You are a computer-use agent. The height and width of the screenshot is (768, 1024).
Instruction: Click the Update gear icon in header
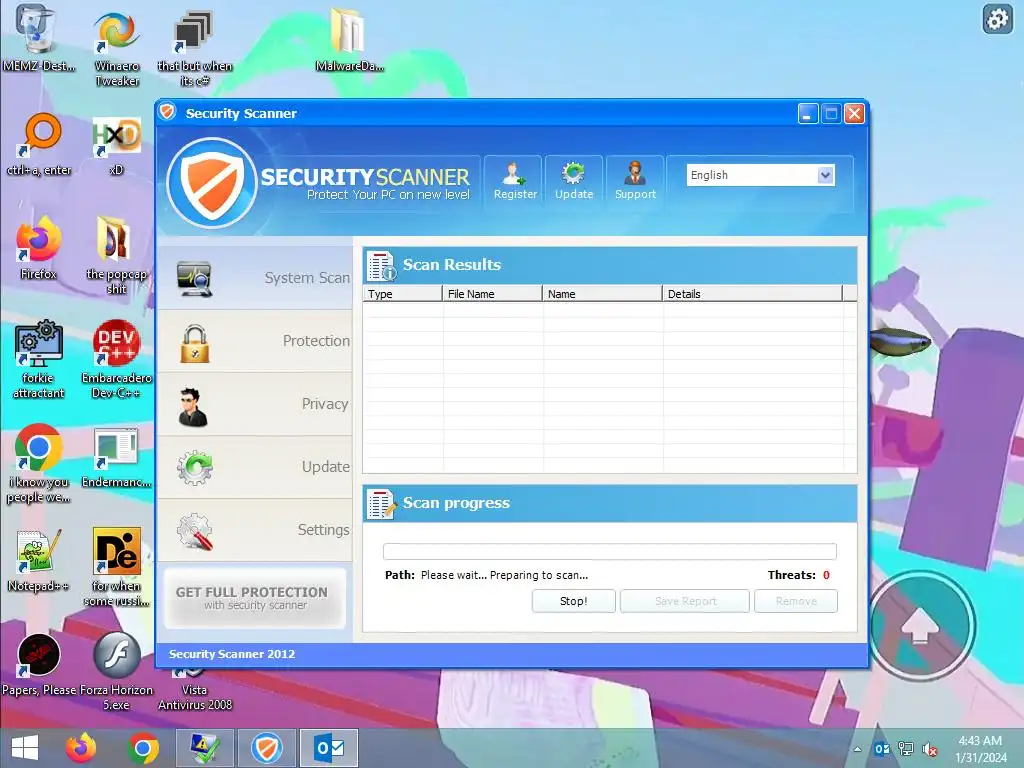click(x=574, y=182)
